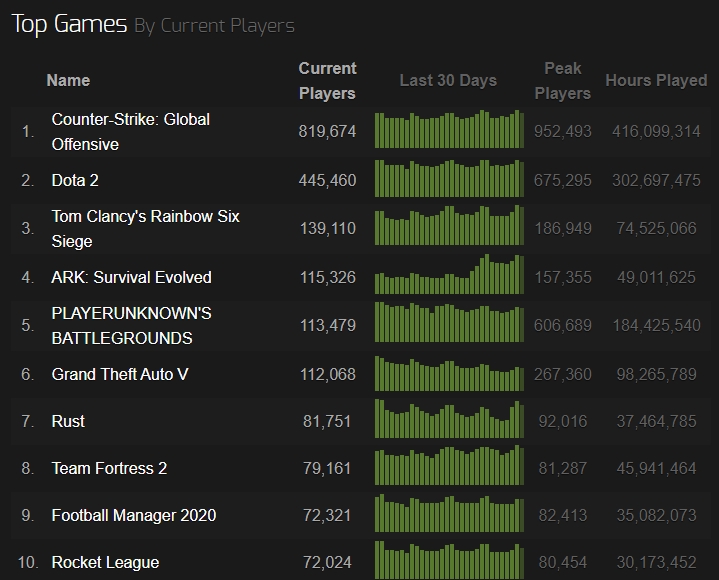Image resolution: width=719 pixels, height=580 pixels.
Task: Click Dota 2 30-day player chart
Action: pos(449,178)
